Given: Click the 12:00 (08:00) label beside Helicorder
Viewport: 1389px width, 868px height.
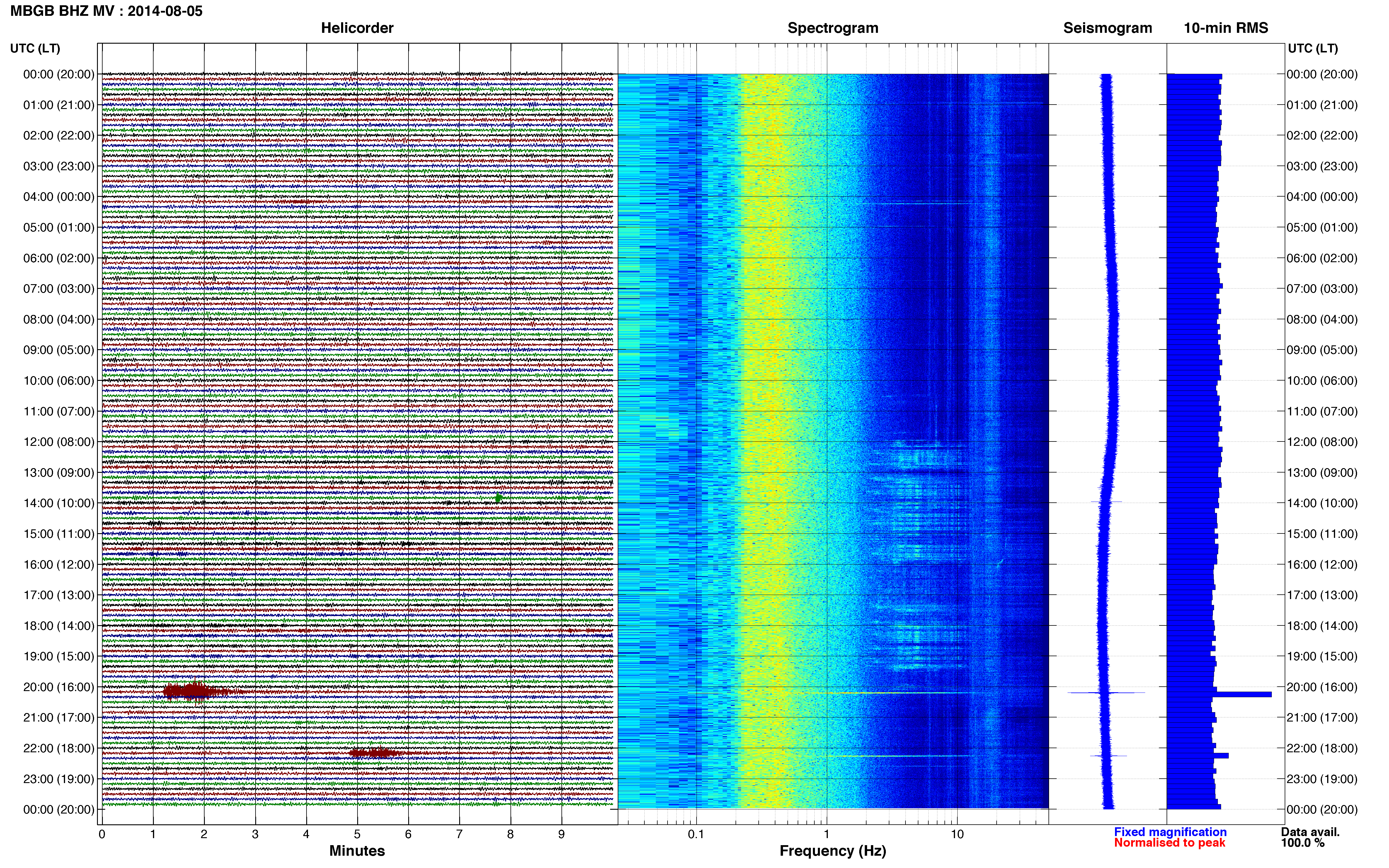Looking at the screenshot, I should (59, 442).
